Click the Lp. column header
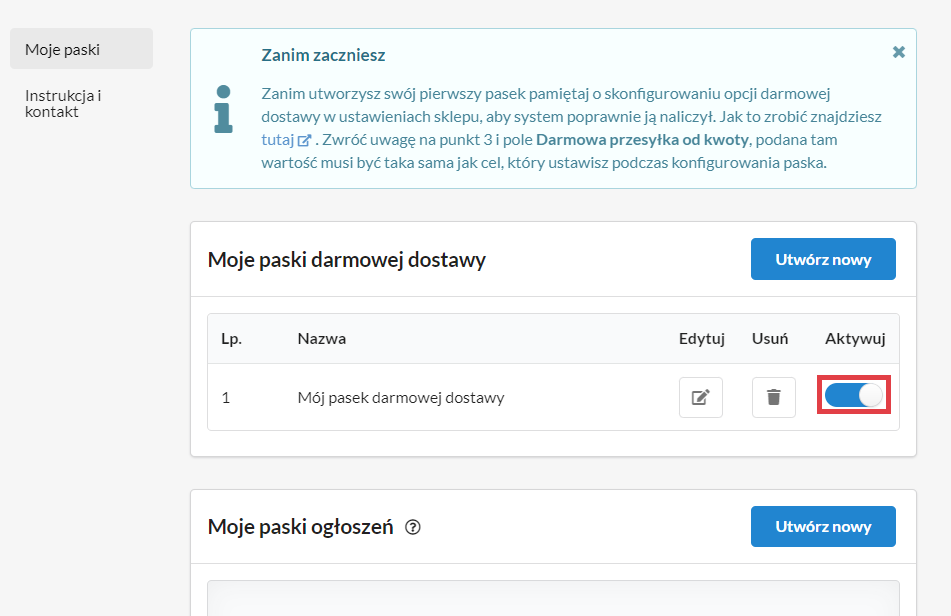The width and height of the screenshot is (951, 616). 232,338
